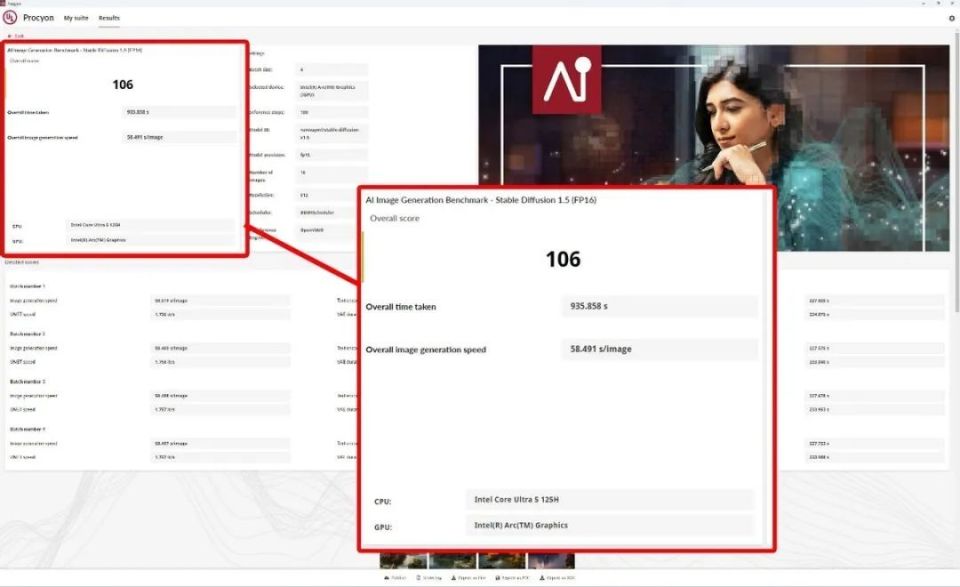Click the Detailed scores section heading
Screen dimensions: 960x587
click(x=22, y=262)
